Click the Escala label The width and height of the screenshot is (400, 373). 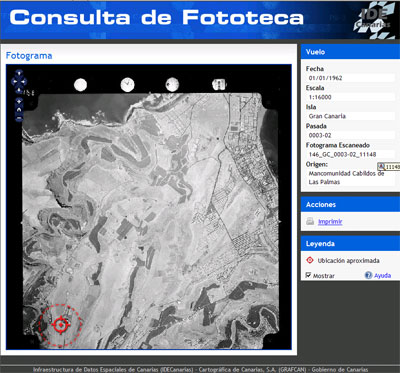[x=315, y=88]
